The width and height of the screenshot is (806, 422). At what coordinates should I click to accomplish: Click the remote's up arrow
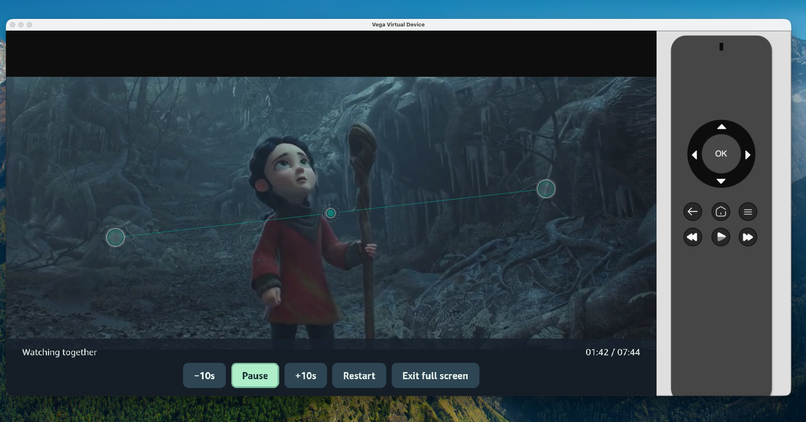pyautogui.click(x=721, y=127)
